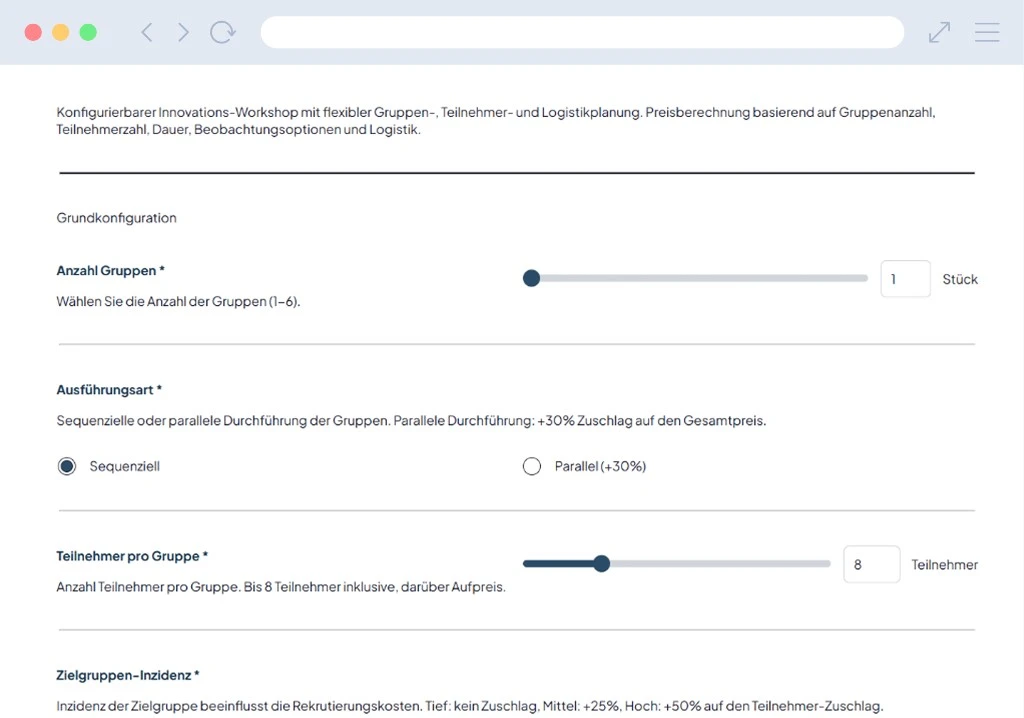Click the Zielgruppen-Inzidenz field label
1024x718 pixels.
click(127, 675)
